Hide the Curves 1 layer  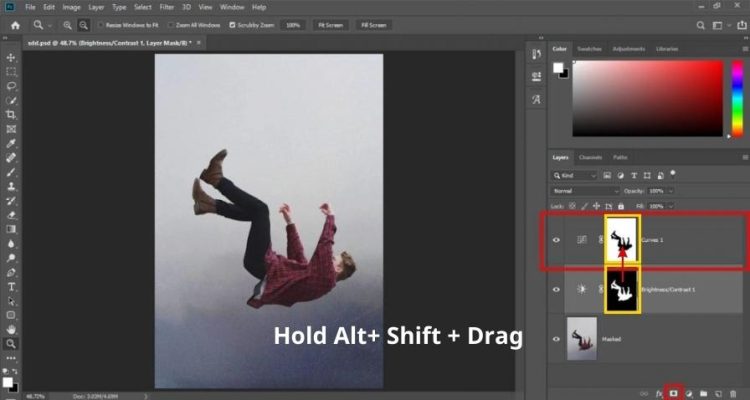coord(556,240)
